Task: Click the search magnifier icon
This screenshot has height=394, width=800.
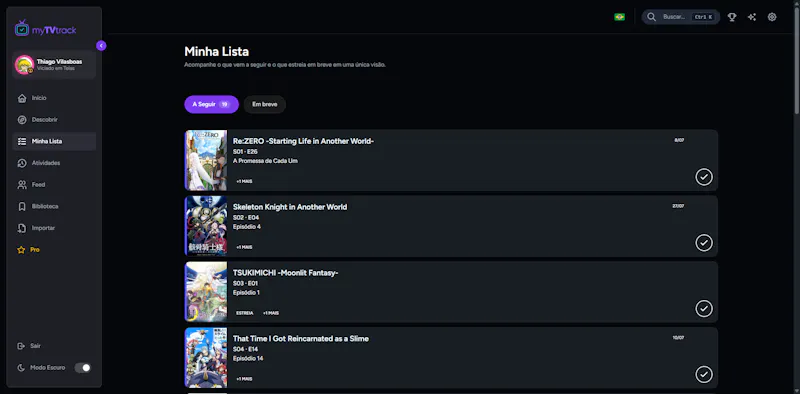Action: [652, 17]
